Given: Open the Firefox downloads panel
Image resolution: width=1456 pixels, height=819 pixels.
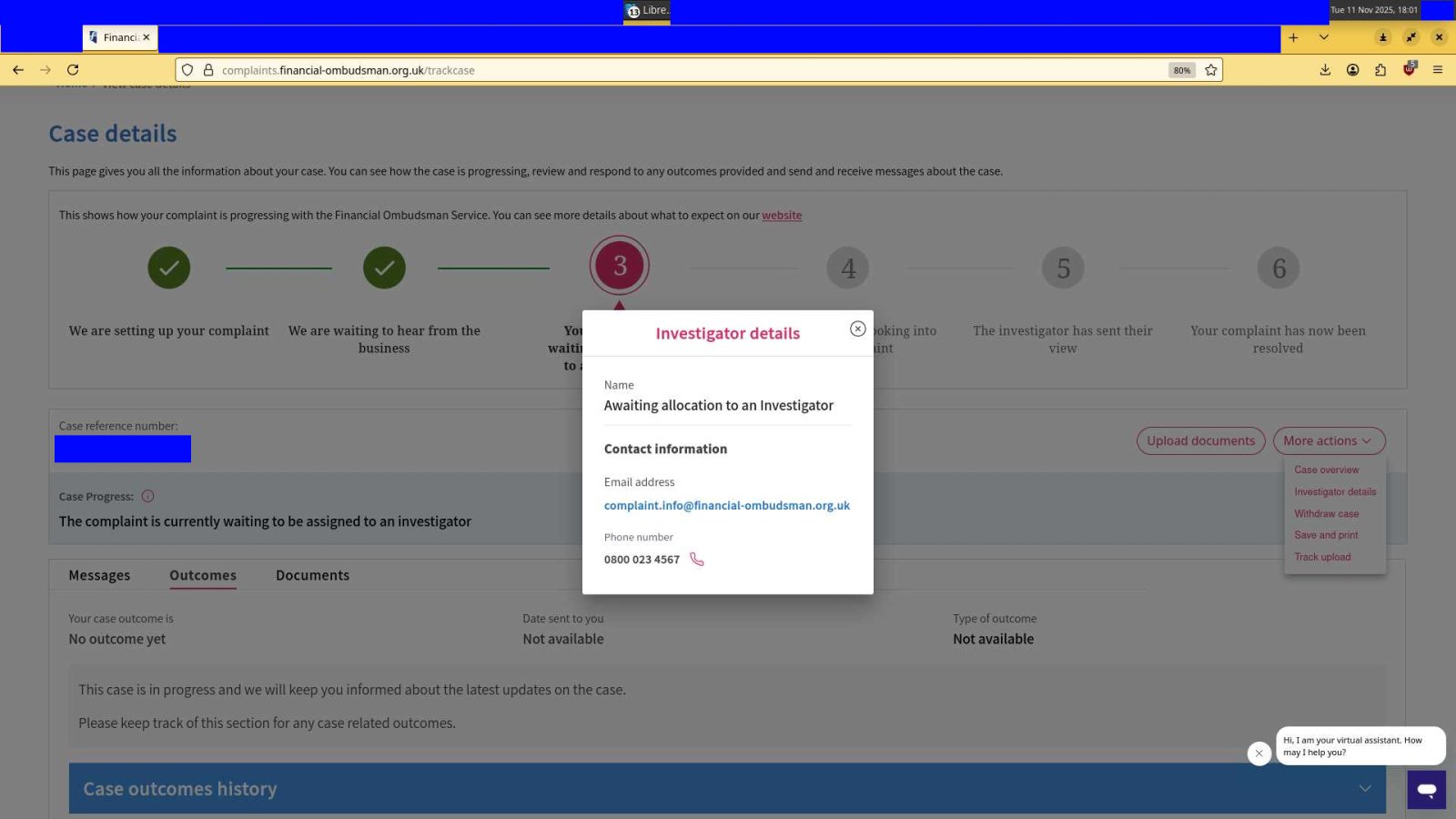Looking at the screenshot, I should point(1325,70).
